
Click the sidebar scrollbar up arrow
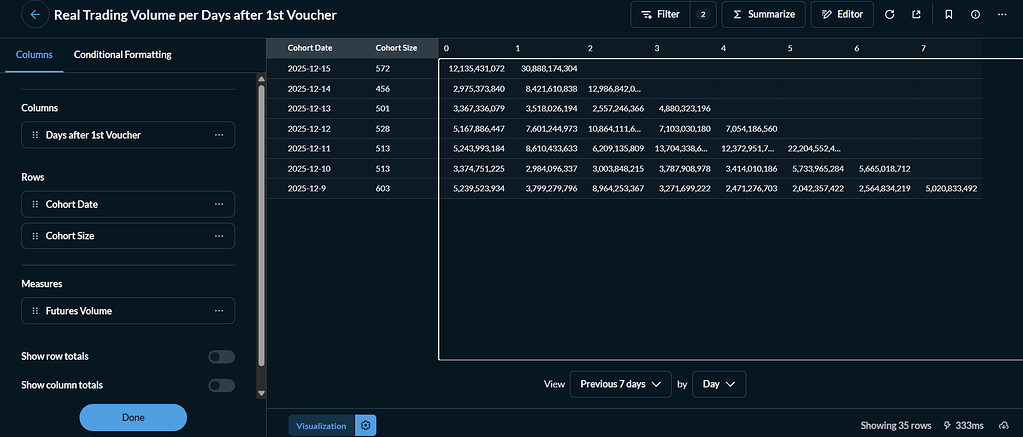pyautogui.click(x=262, y=79)
